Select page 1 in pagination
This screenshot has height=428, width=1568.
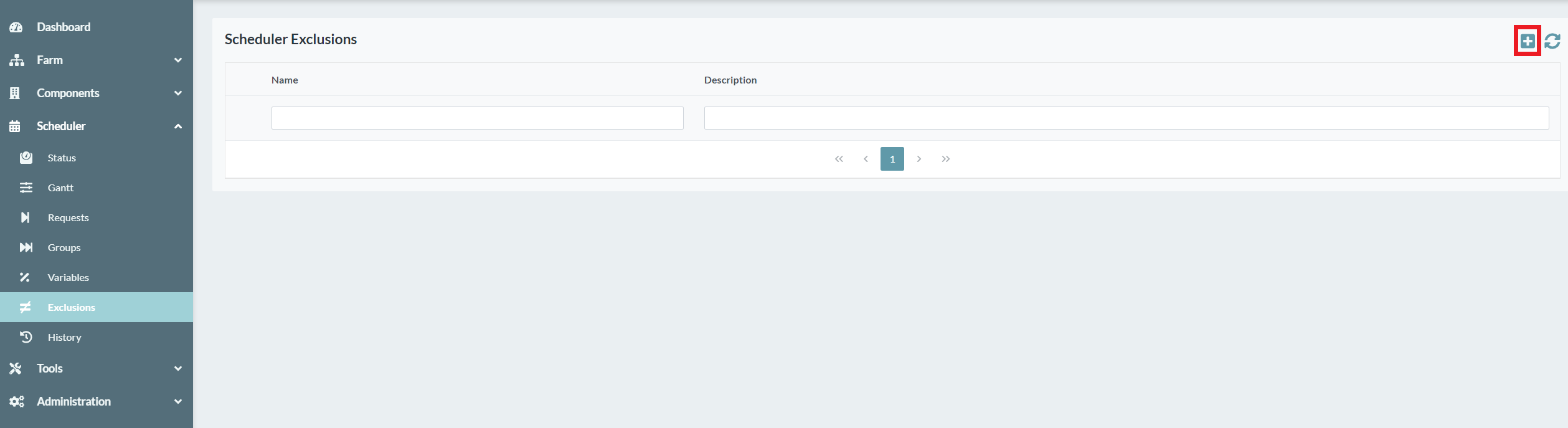click(892, 159)
